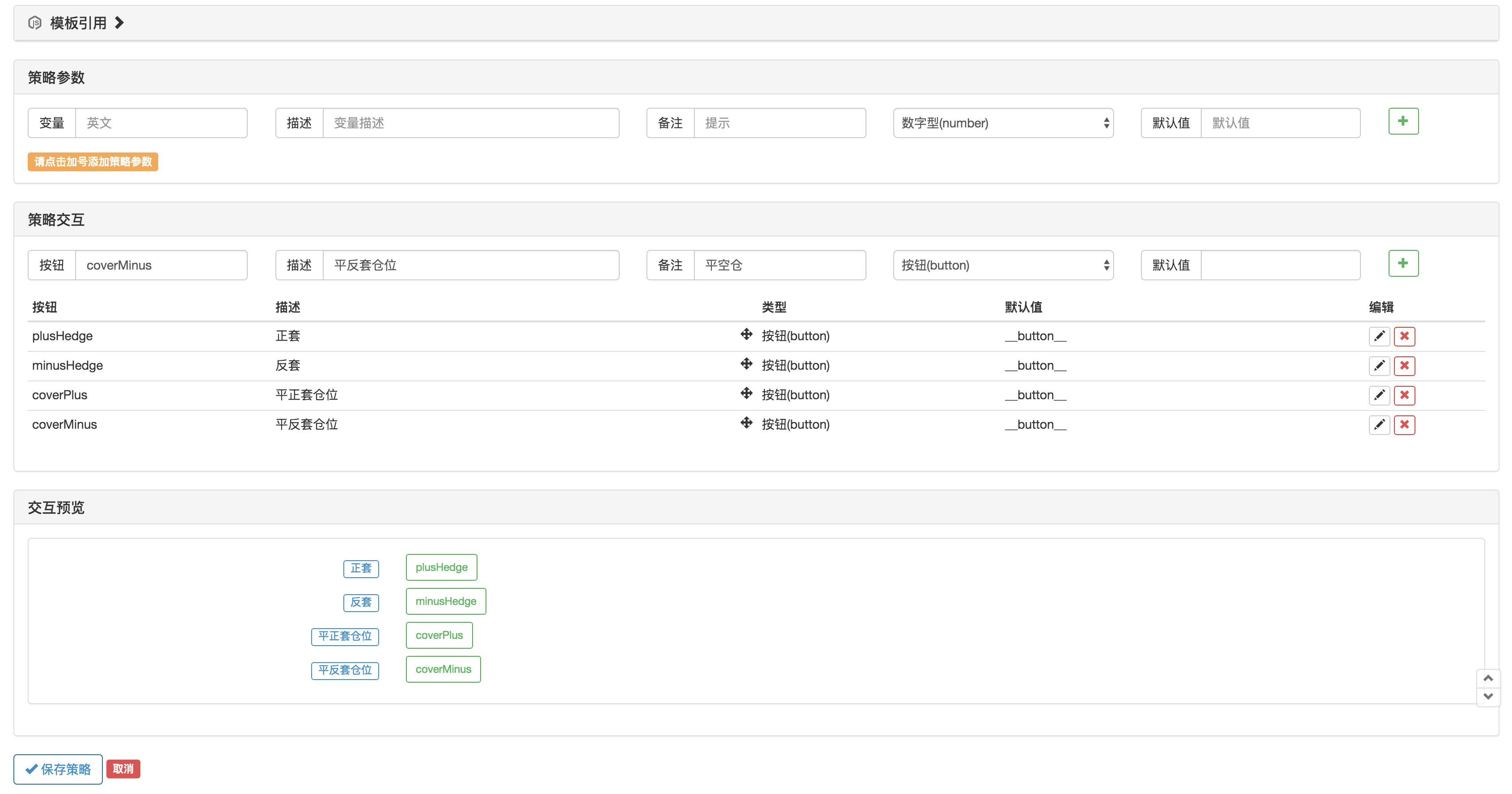This screenshot has width=1512, height=794.
Task: Click the 备注 field containing 平空仓
Action: click(x=779, y=265)
